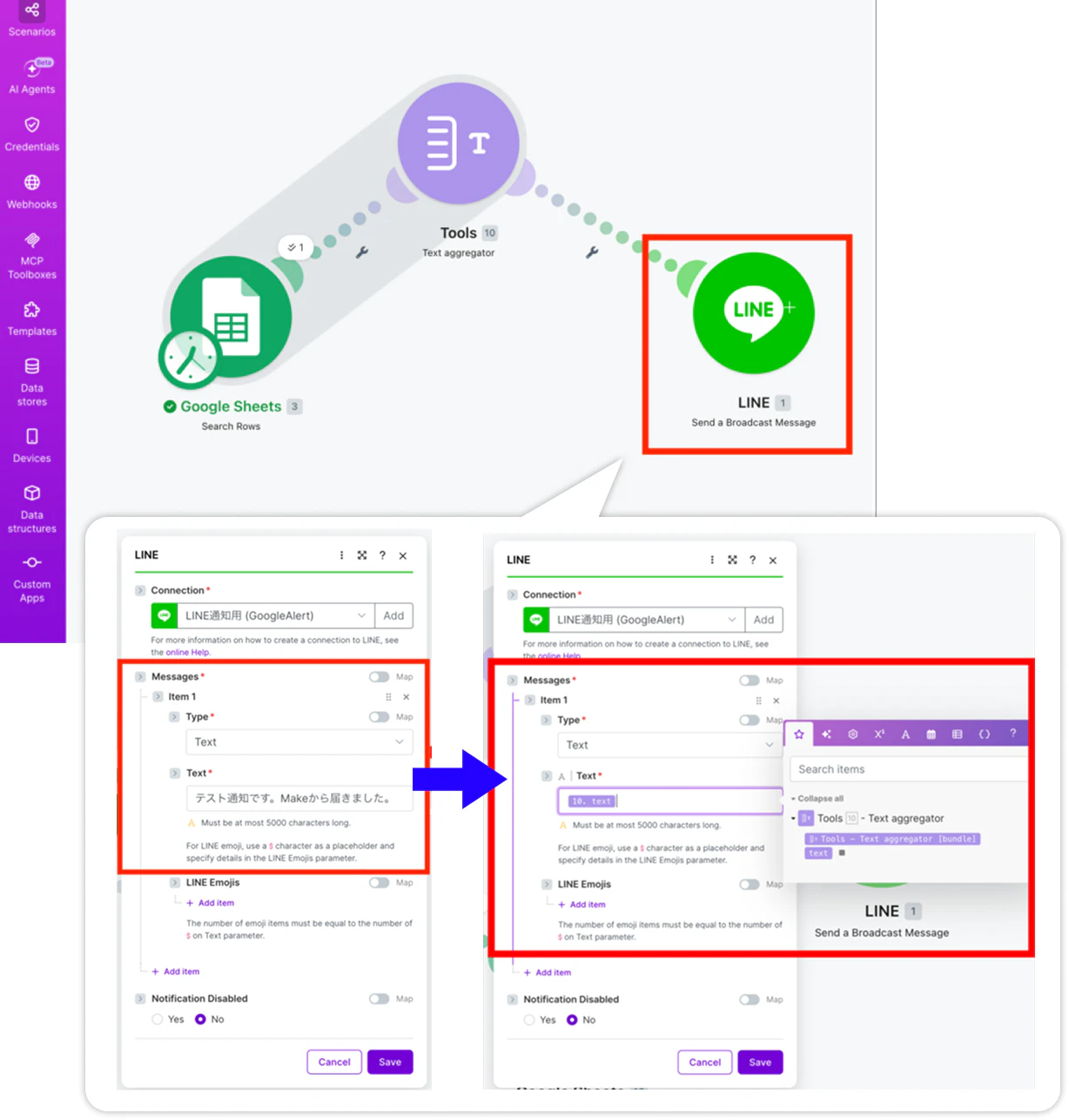Click the Search items field in mapping panel
The image size is (1069, 1120).
point(910,769)
